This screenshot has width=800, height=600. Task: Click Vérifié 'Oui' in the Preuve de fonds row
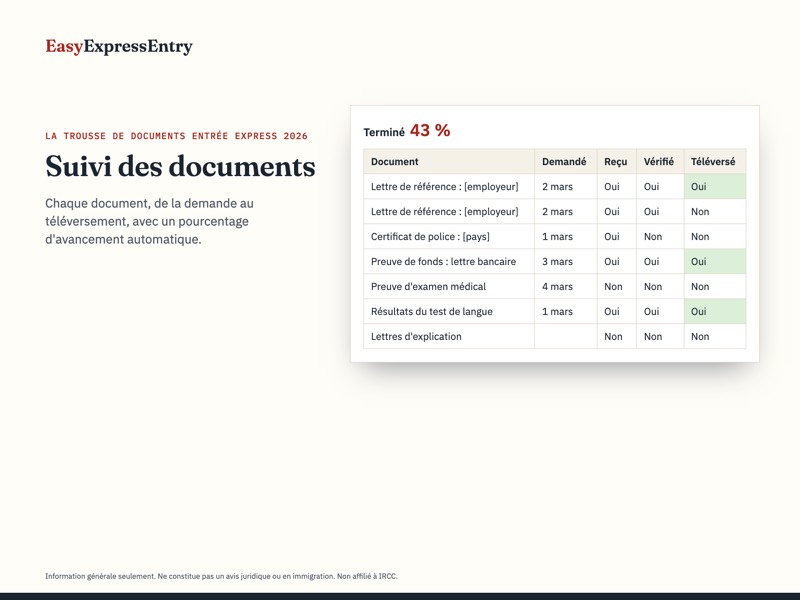tap(660, 261)
